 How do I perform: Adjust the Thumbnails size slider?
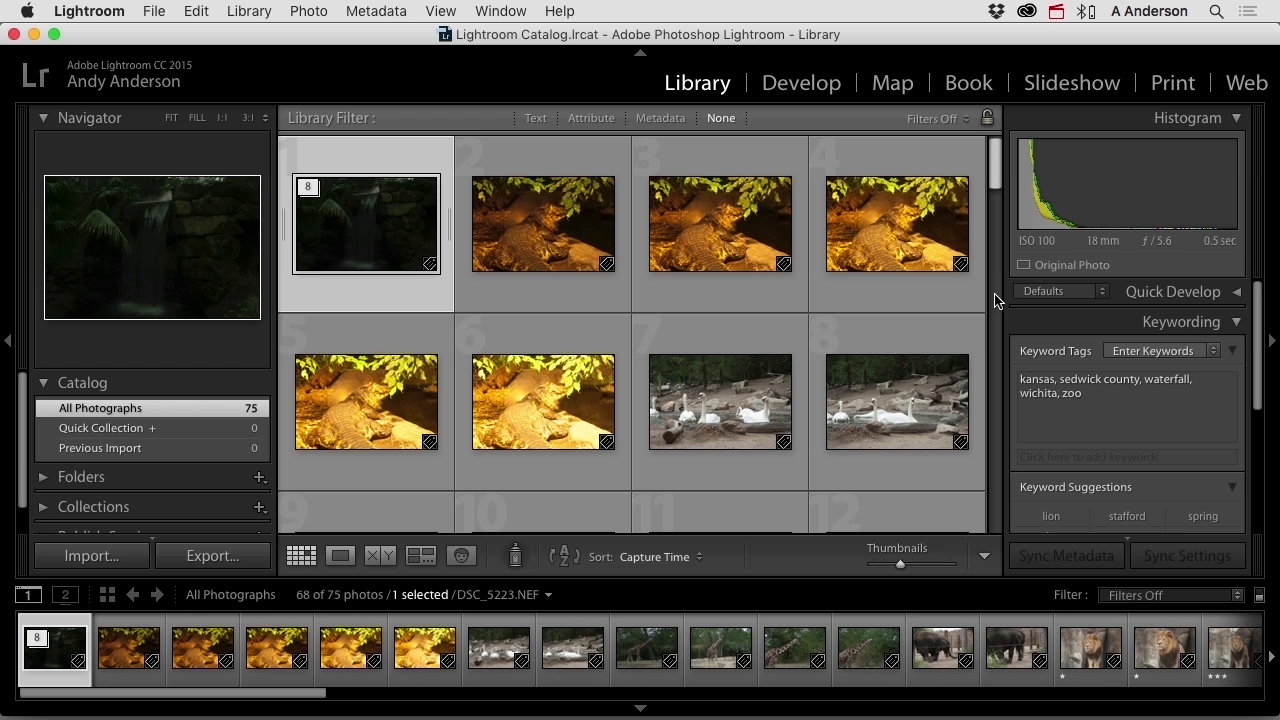900,564
